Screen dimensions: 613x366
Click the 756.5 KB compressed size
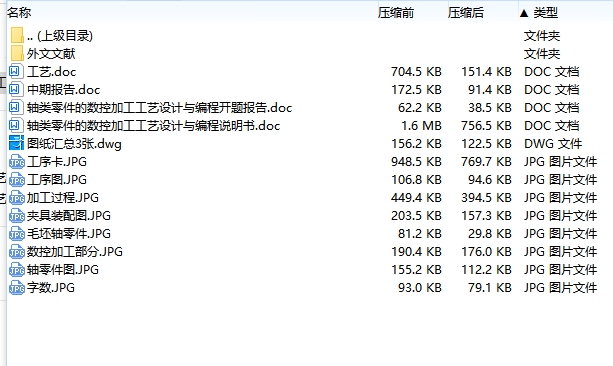tap(486, 126)
